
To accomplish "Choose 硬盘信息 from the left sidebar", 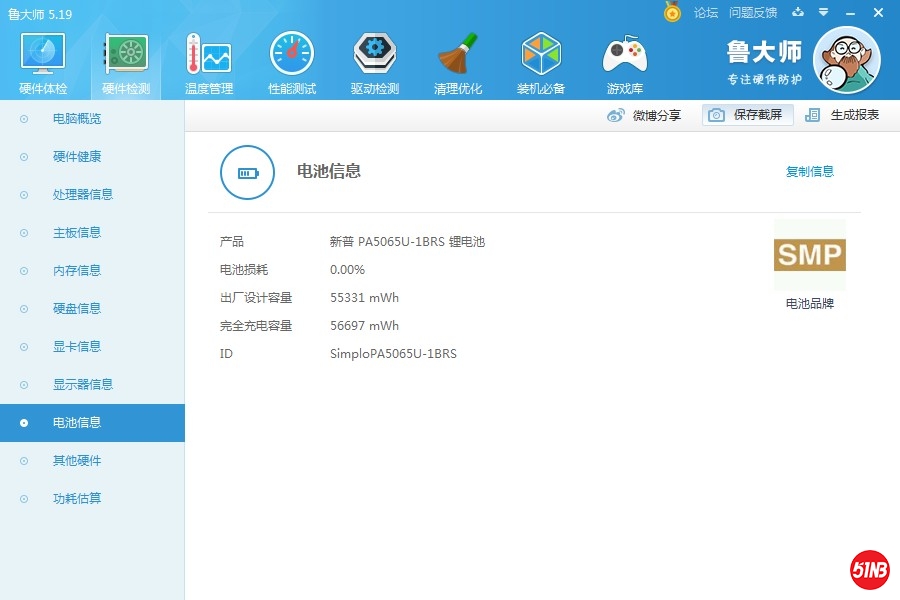I will click(x=77, y=309).
